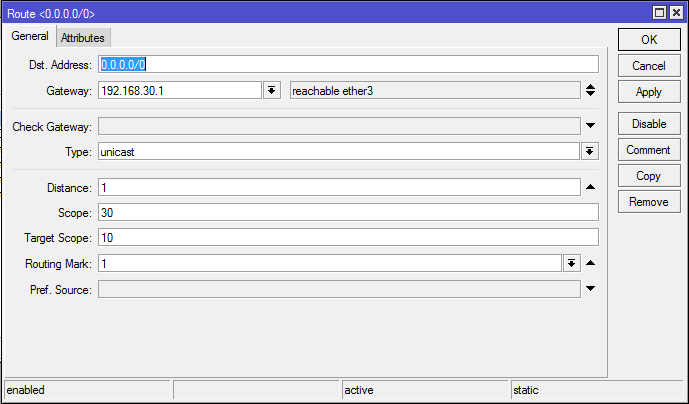Open the Type dropdown menu
This screenshot has width=689, height=404.
[x=590, y=151]
